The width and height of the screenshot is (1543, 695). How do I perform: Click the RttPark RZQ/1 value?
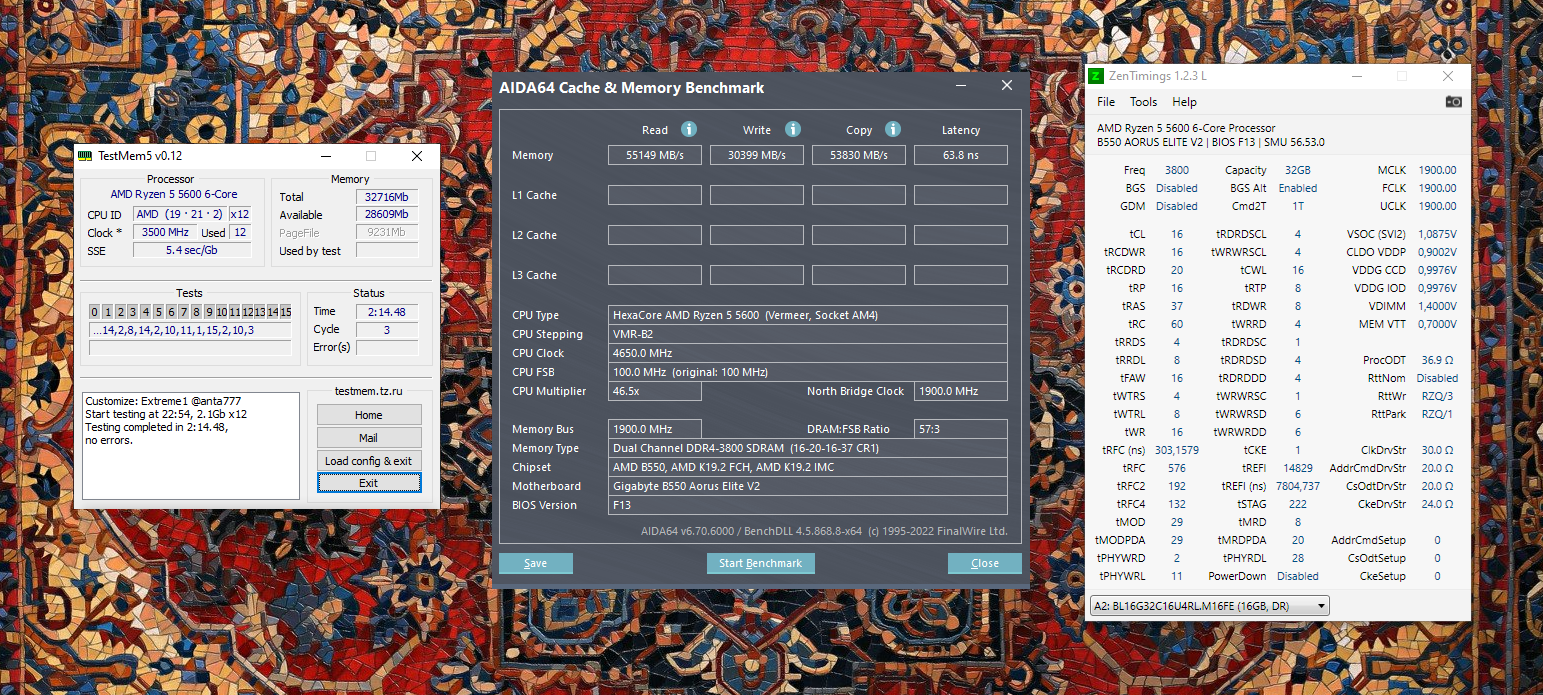(x=1438, y=414)
